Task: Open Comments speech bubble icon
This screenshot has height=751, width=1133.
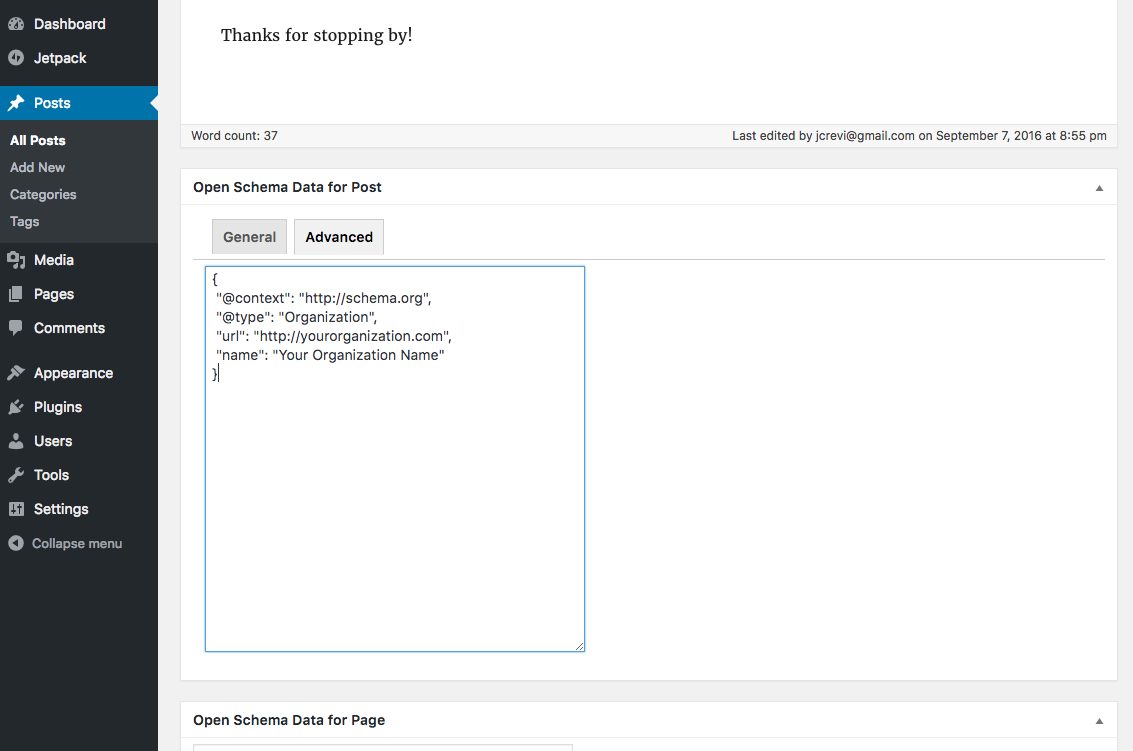Action: click(x=16, y=327)
